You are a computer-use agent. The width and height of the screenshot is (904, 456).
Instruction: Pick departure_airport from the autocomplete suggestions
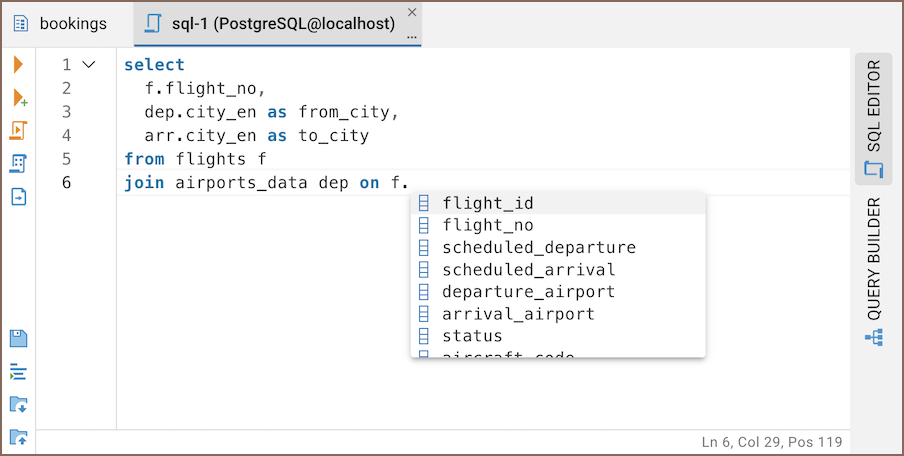click(x=528, y=292)
